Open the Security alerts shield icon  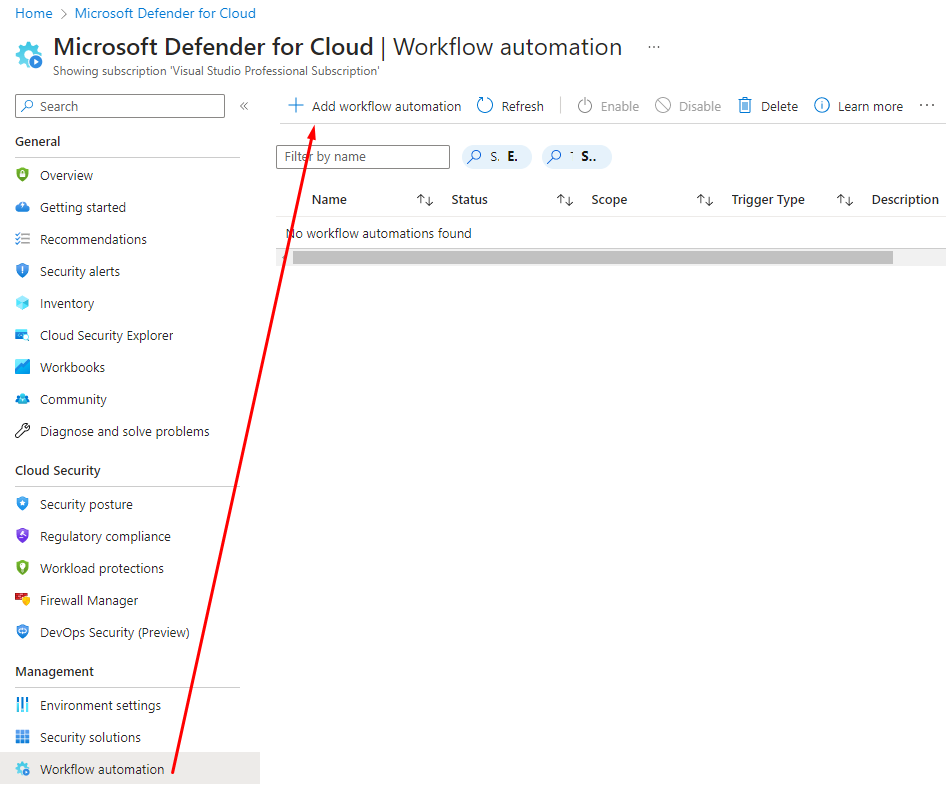(23, 271)
